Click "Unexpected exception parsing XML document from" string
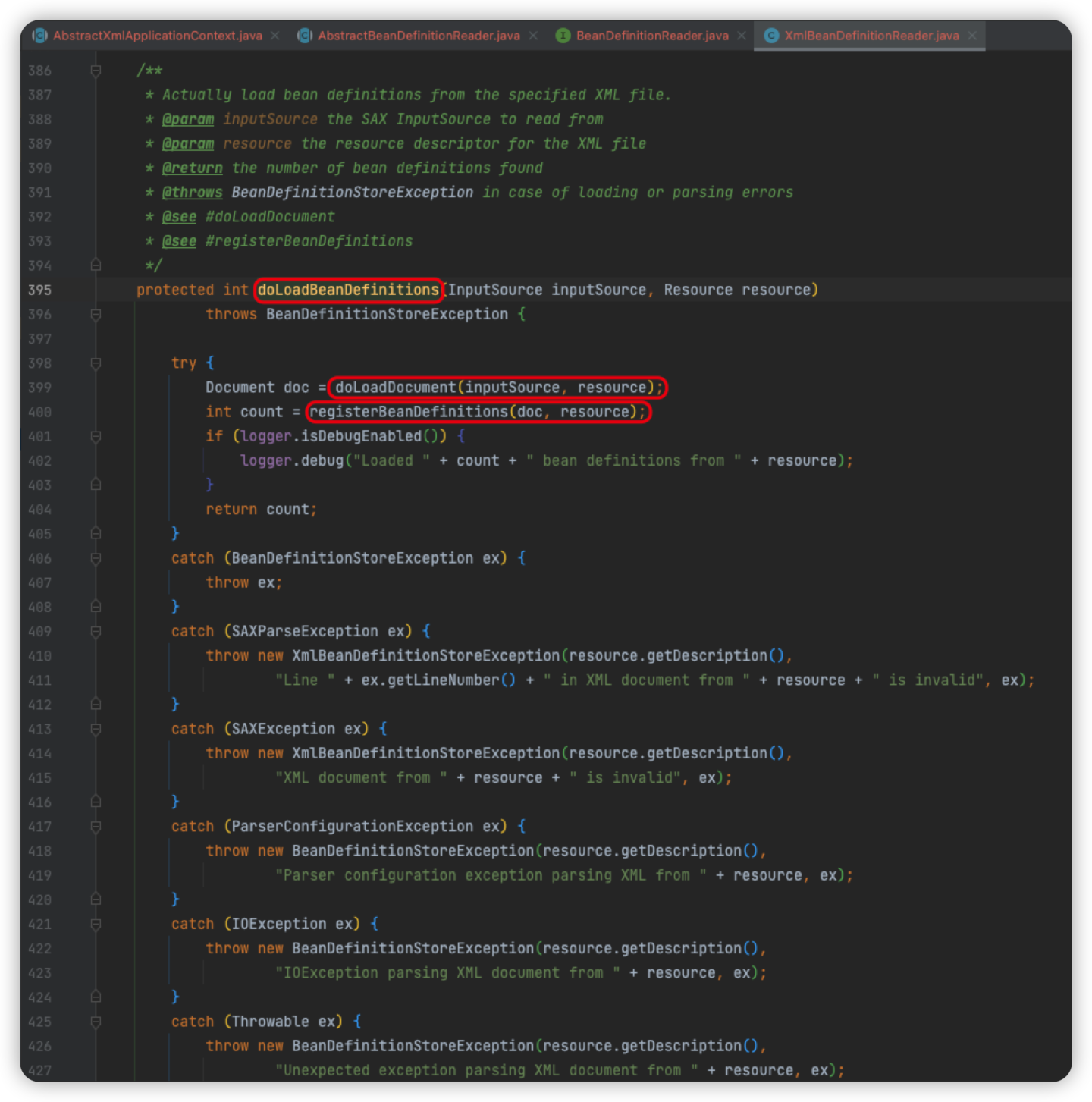 pos(486,1070)
